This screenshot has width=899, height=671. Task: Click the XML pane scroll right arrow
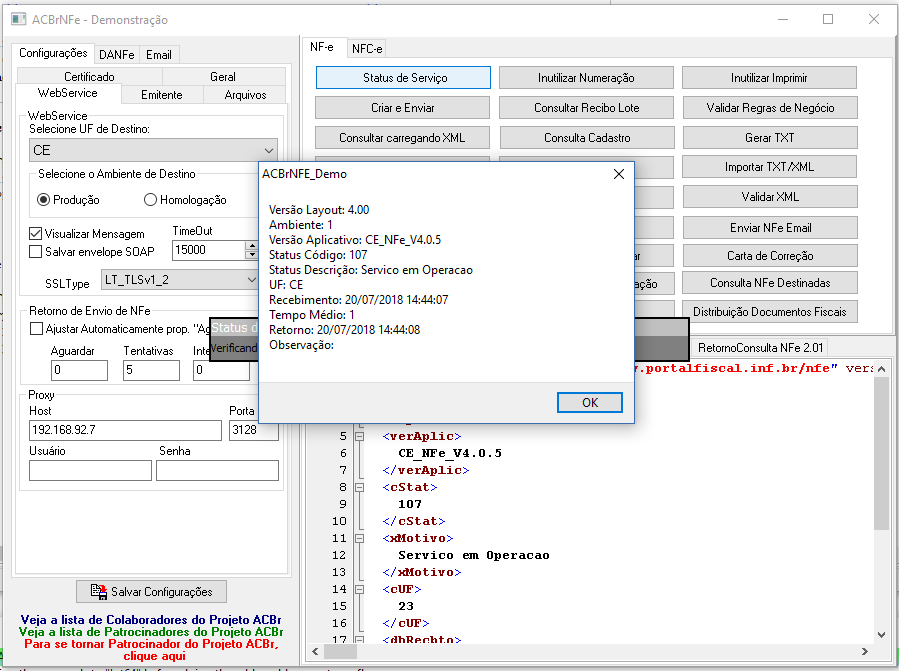coord(865,652)
